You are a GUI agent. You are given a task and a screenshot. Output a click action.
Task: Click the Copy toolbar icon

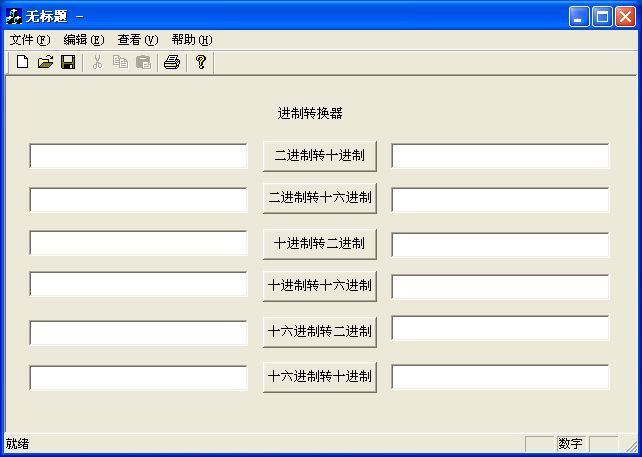click(120, 62)
